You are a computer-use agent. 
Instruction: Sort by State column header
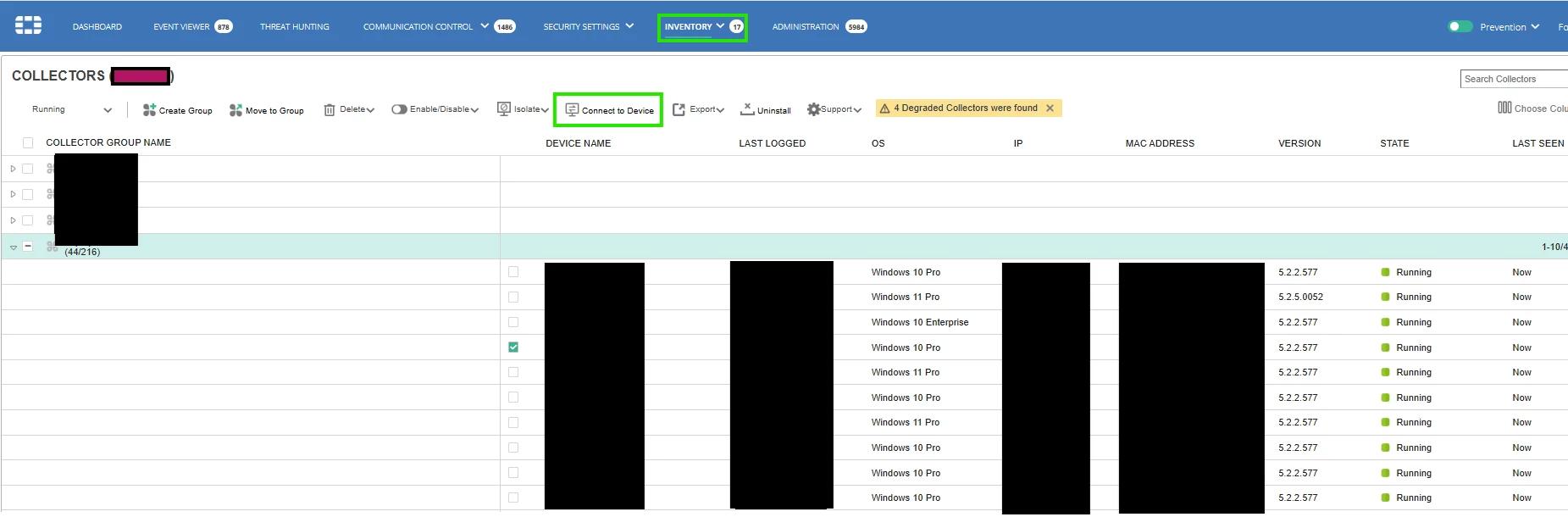click(1394, 143)
